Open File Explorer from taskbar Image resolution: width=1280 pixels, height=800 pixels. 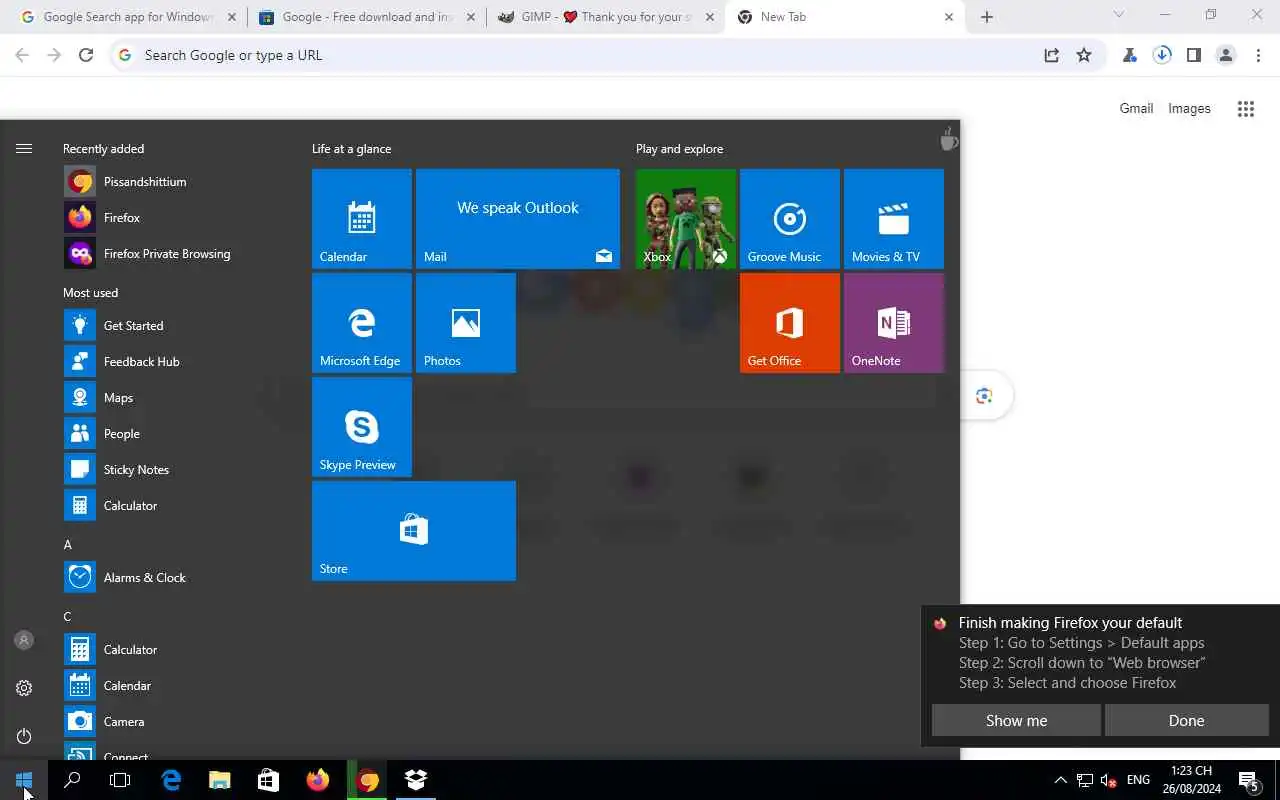219,780
